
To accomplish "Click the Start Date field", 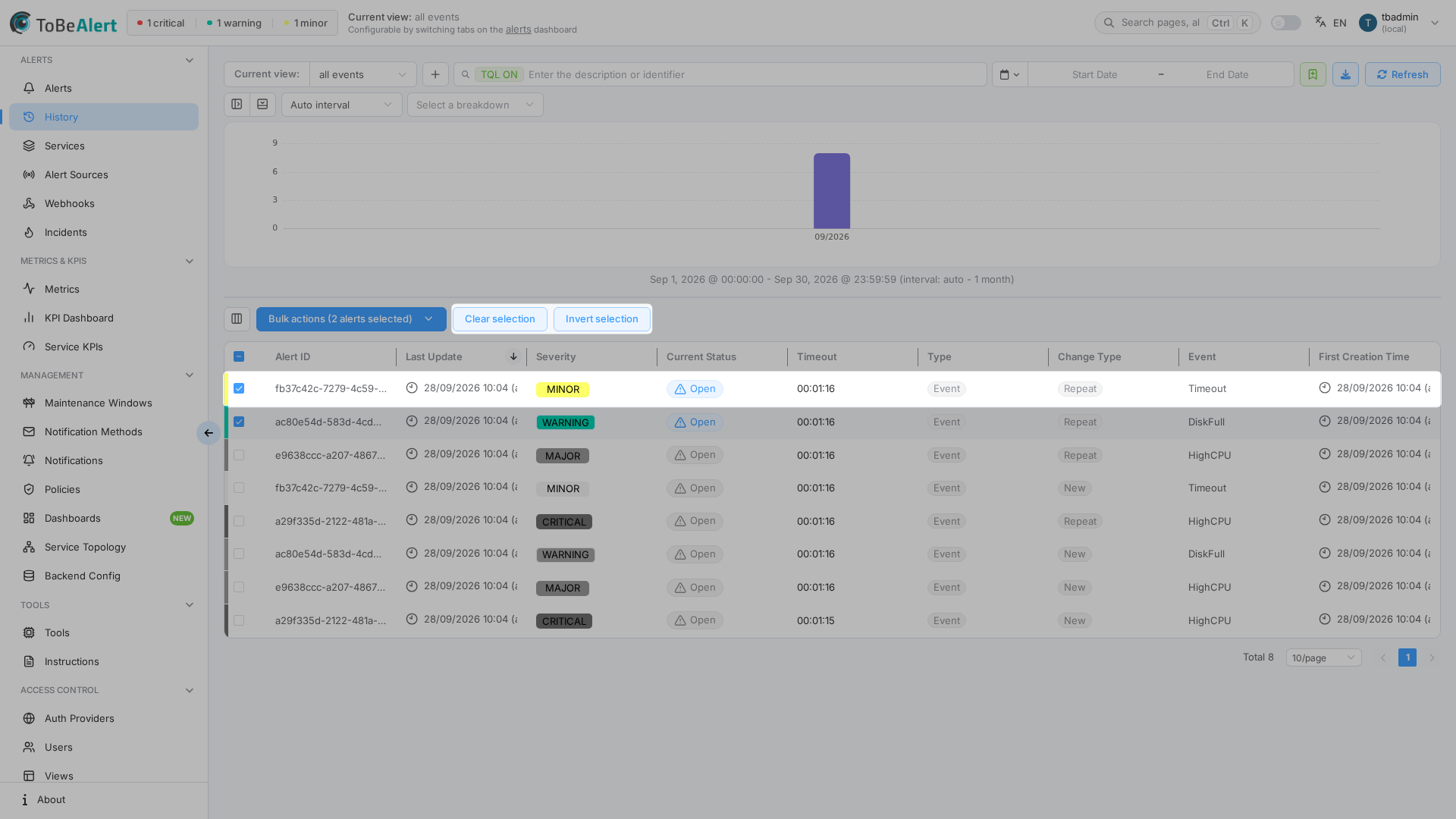I will 1094,74.
